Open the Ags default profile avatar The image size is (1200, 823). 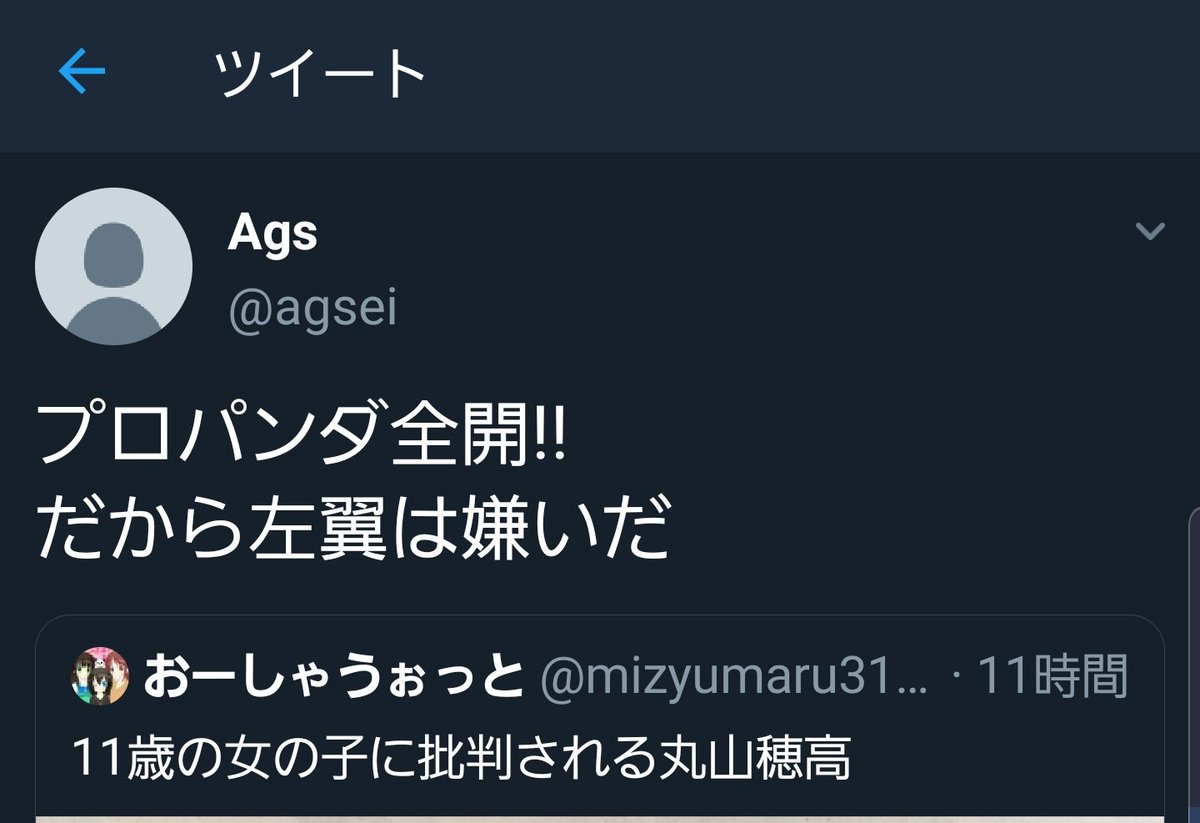pos(114,266)
